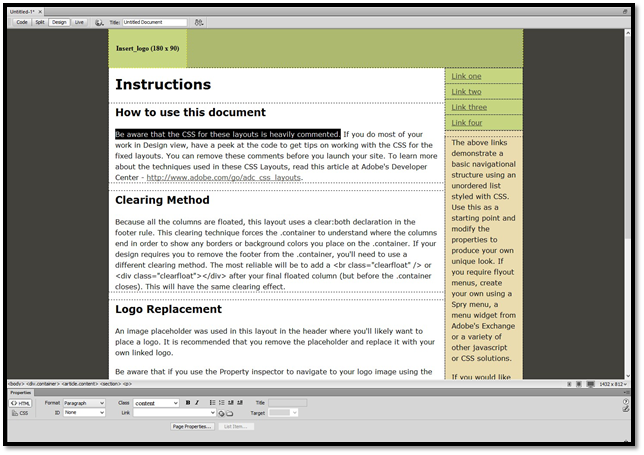This screenshot has height=455, width=644.
Task: Open the Class content dropdown
Action: [156, 403]
